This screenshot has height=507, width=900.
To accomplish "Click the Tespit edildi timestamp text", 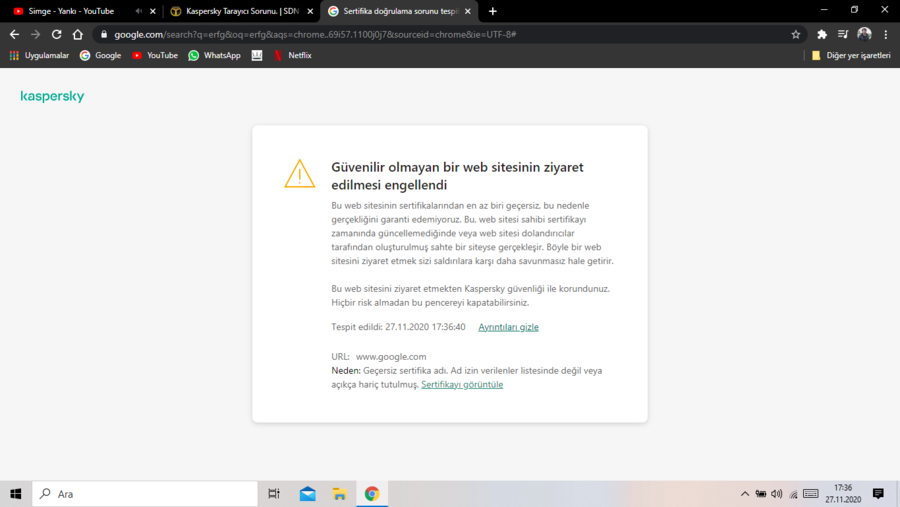I will (x=398, y=327).
